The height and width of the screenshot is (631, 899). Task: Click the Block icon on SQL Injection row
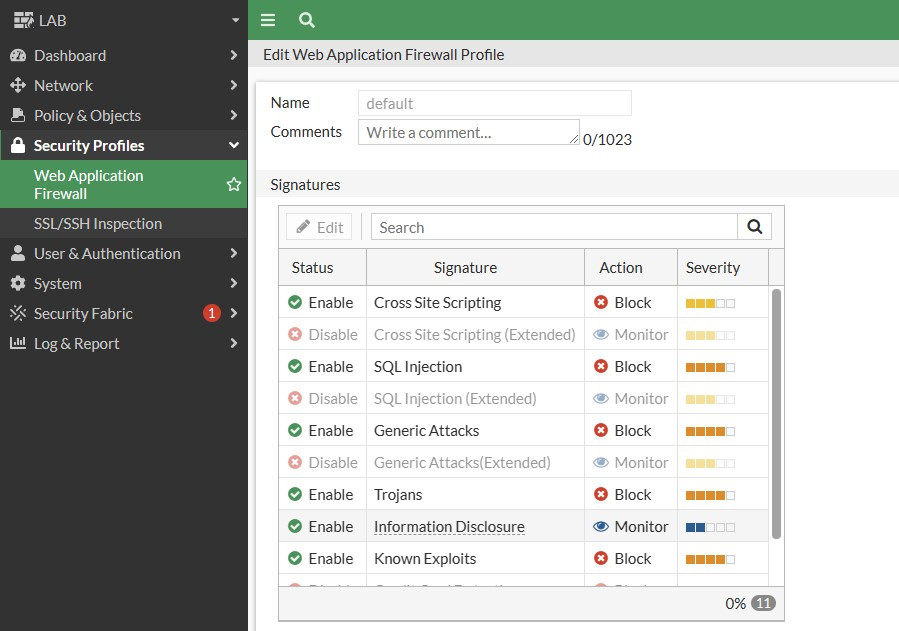point(601,366)
